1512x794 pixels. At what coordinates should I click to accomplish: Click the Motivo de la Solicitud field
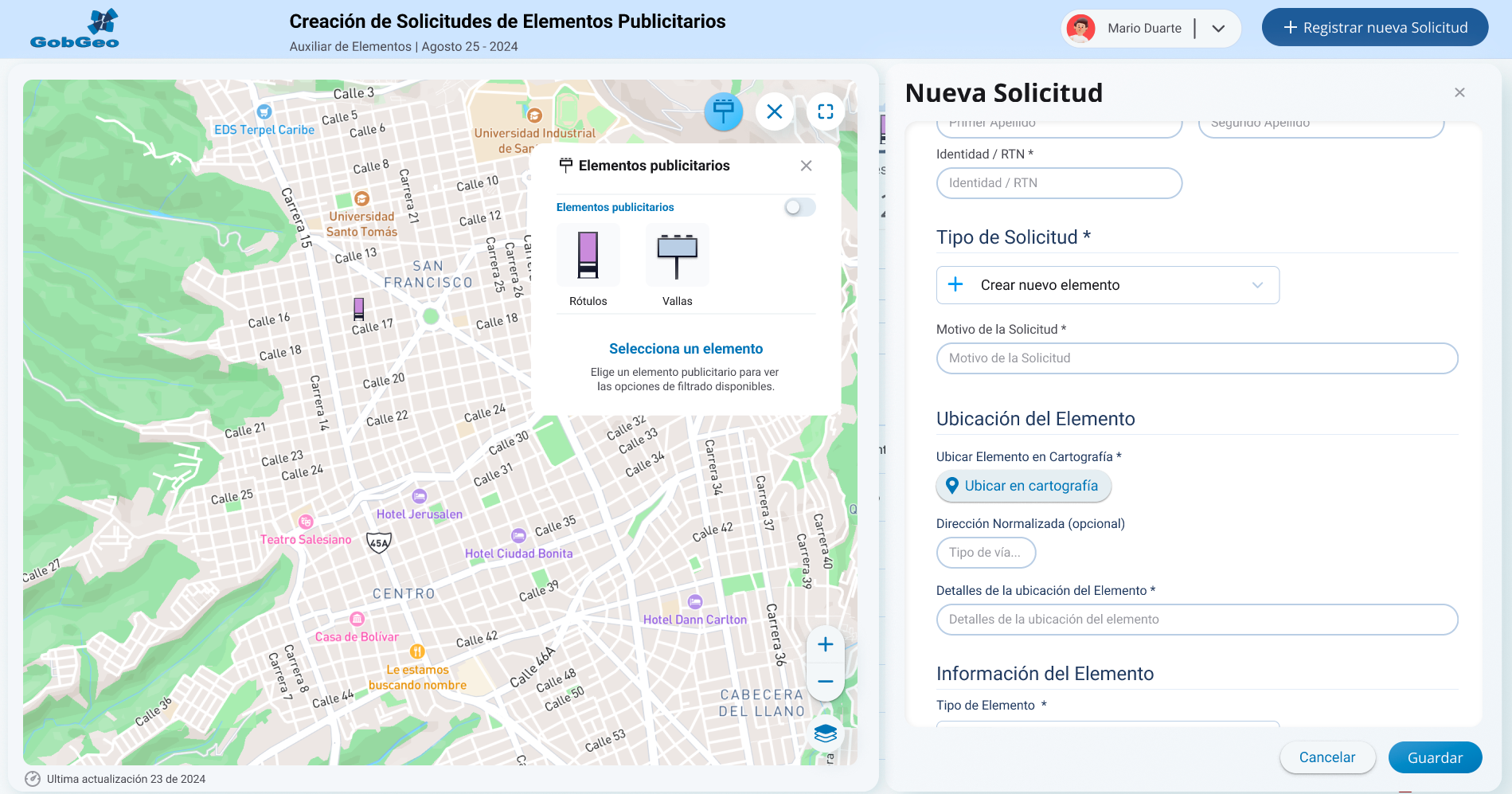point(1197,358)
